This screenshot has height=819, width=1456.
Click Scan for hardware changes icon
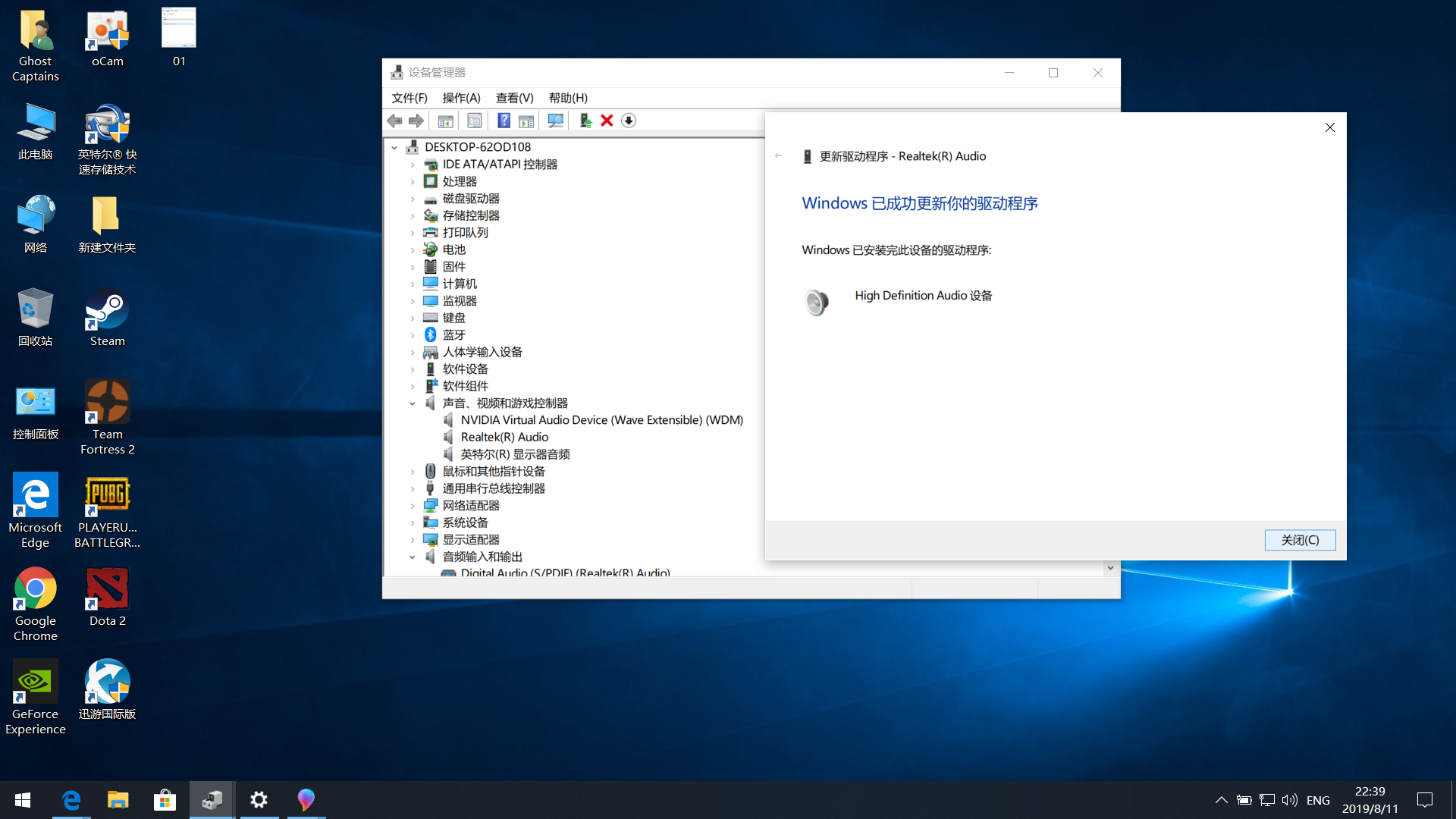(555, 121)
